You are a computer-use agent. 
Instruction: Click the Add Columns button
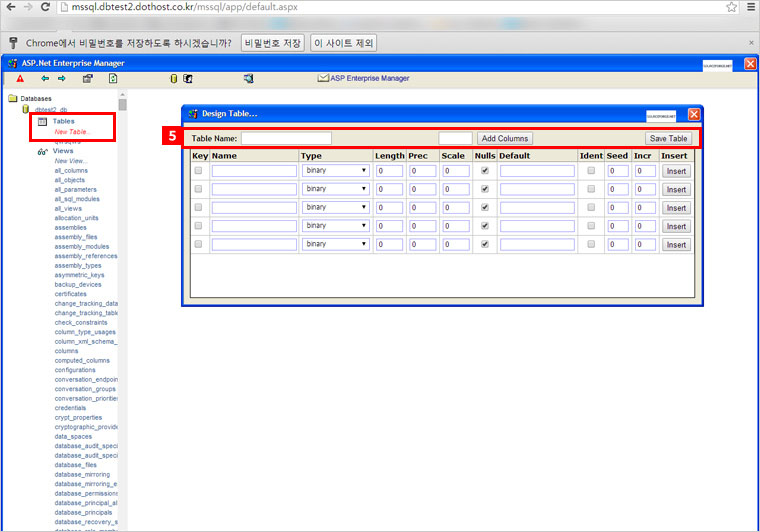504,138
